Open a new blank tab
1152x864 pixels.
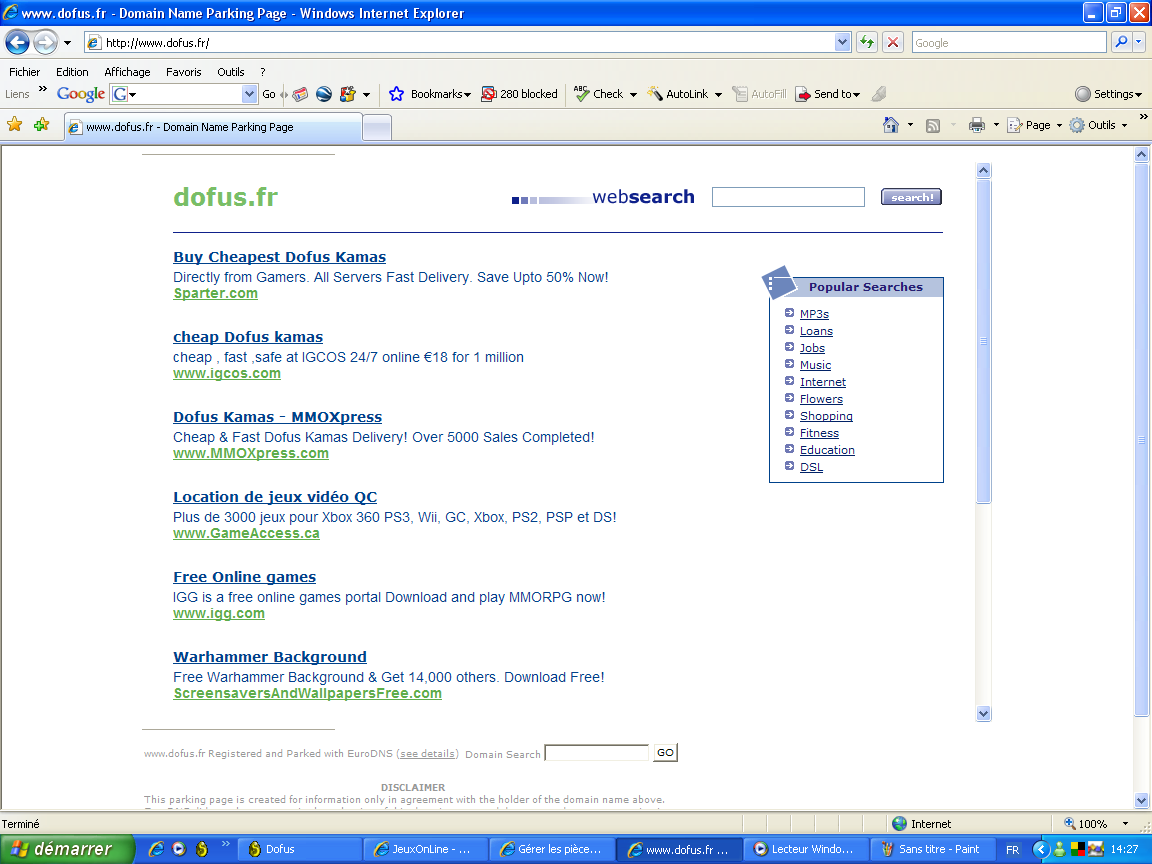click(377, 128)
